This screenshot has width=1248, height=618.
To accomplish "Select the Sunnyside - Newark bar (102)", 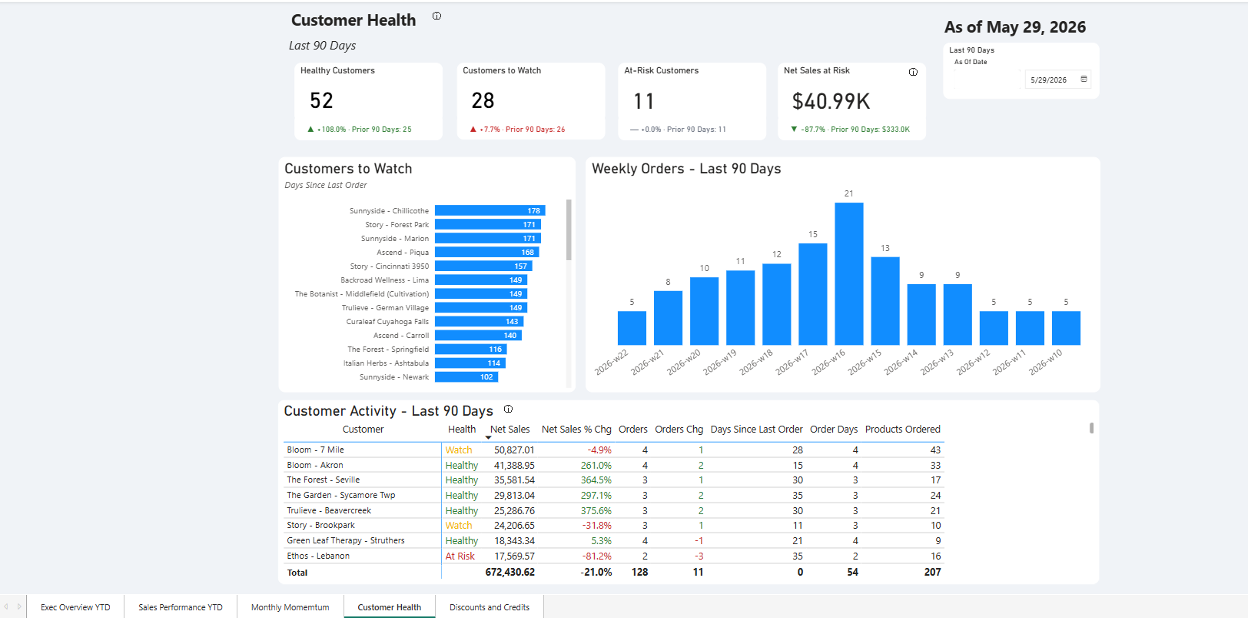I will coord(466,377).
